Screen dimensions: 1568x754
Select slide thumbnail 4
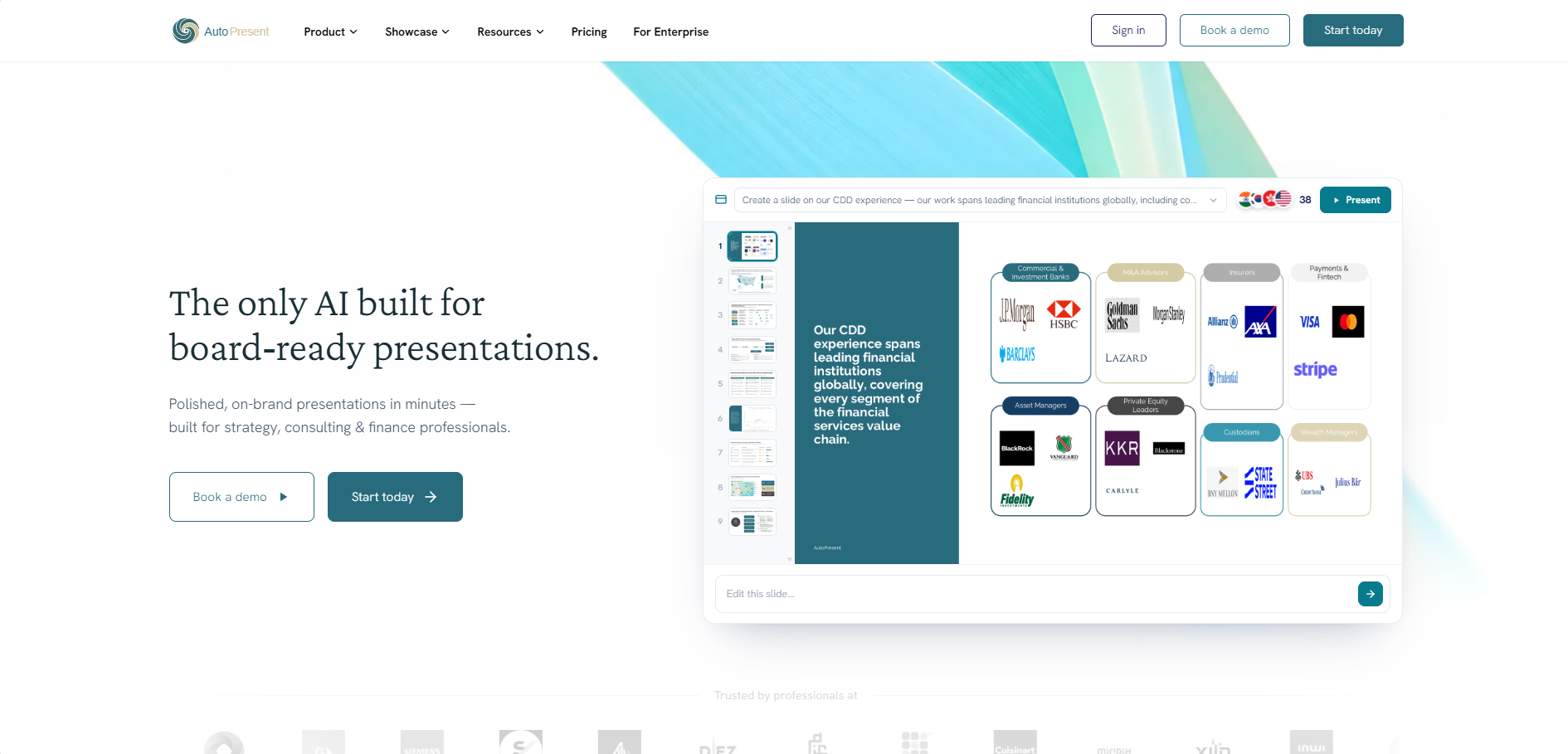752,349
